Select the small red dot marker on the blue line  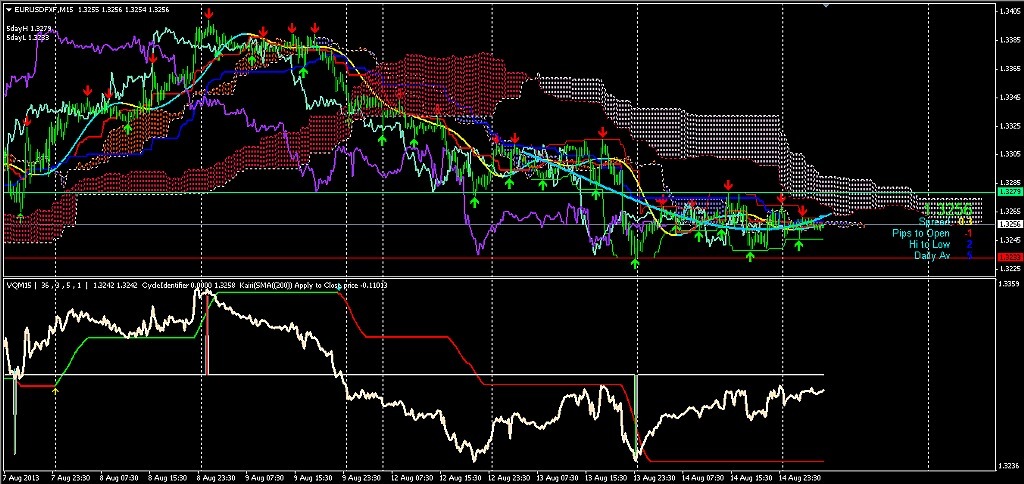[x=496, y=140]
